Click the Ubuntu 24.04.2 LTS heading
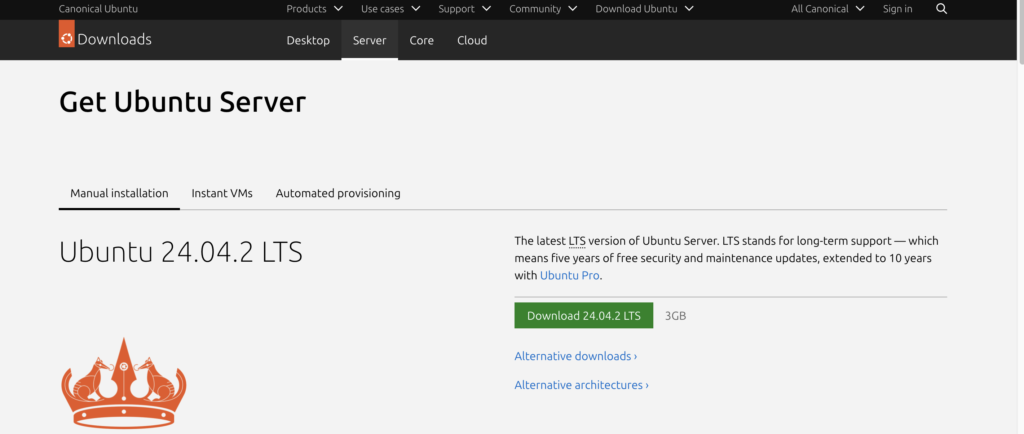Screen dimensions: 1024x434 click(181, 251)
